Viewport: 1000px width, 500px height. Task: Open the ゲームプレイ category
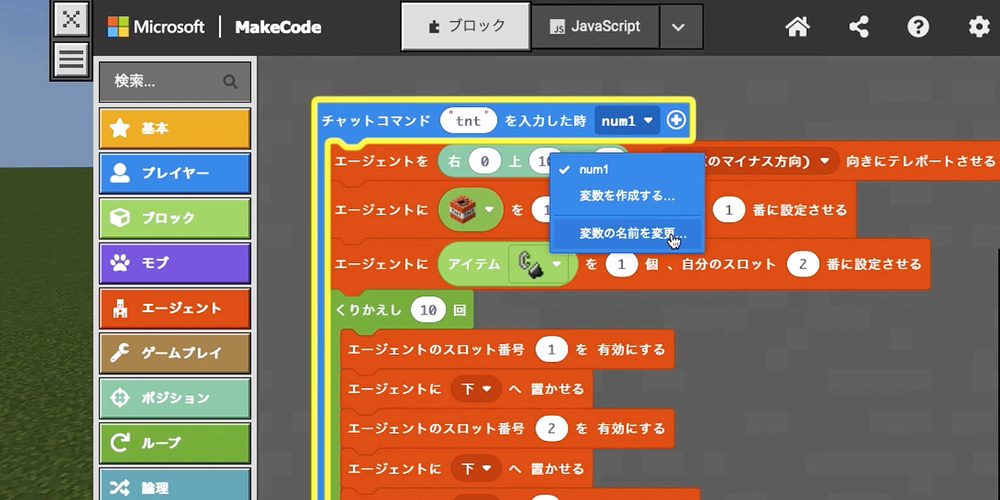[174, 353]
